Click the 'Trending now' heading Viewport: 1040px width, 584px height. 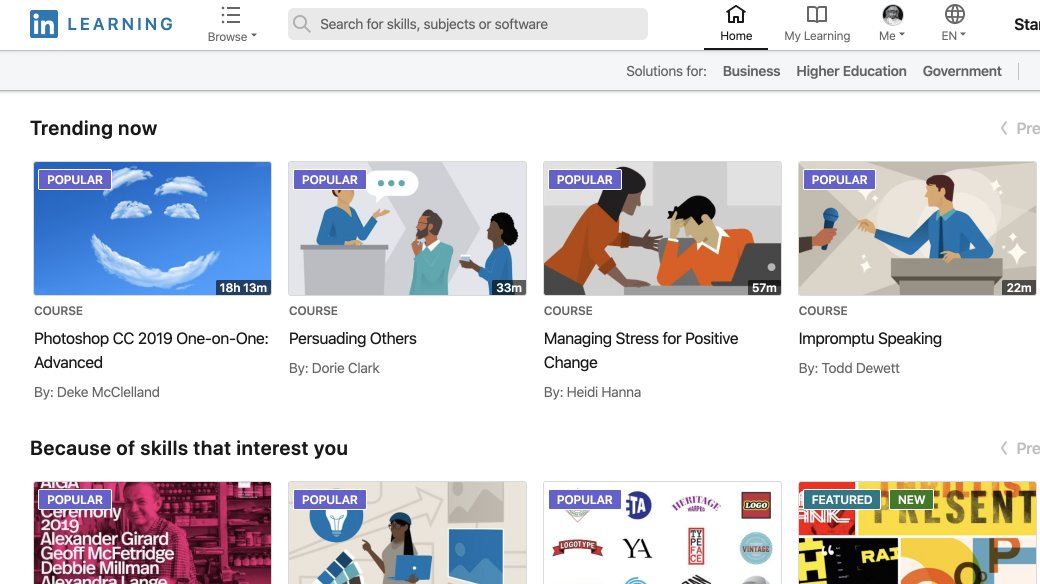click(94, 128)
